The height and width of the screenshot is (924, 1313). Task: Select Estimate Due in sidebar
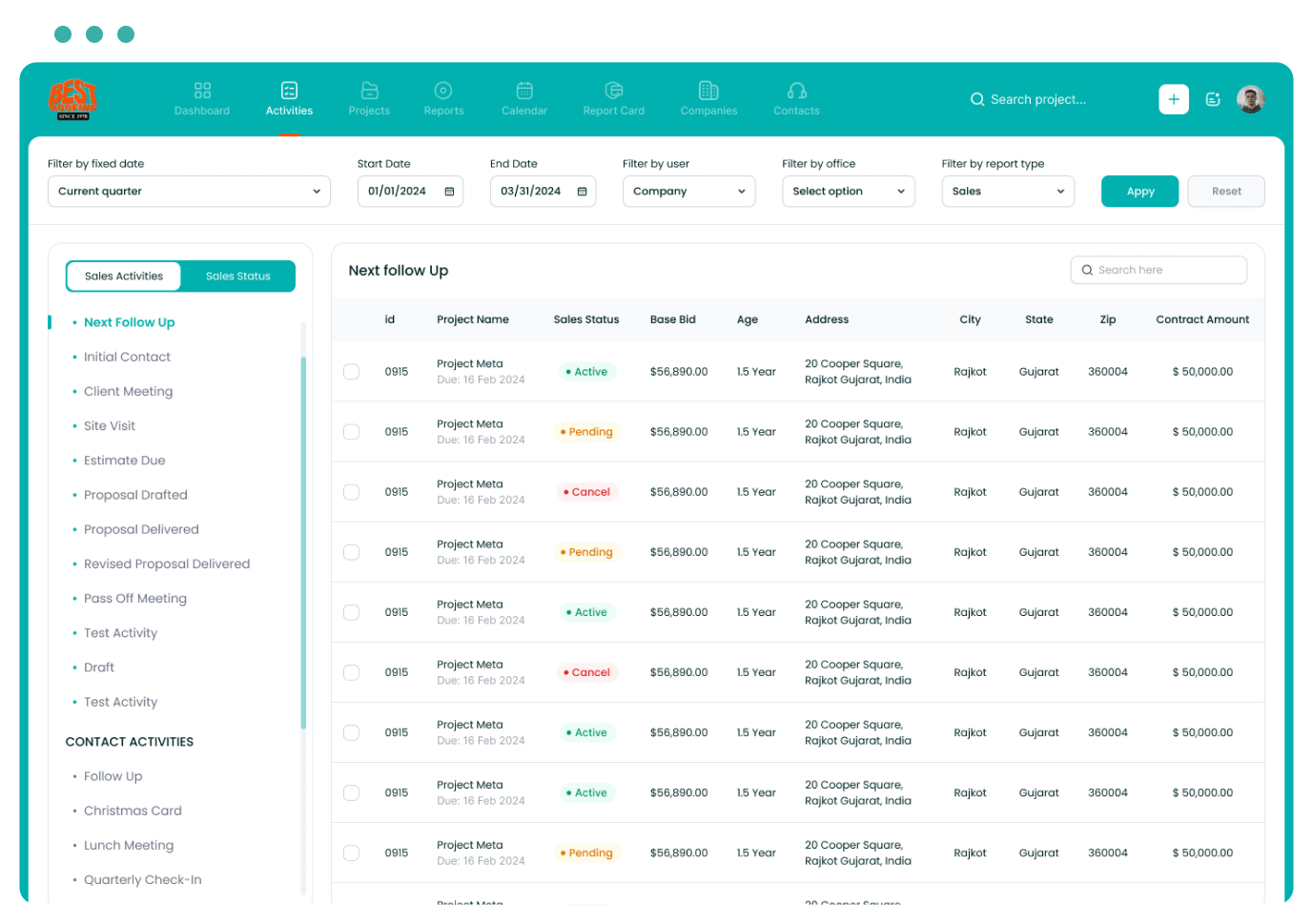(x=124, y=461)
